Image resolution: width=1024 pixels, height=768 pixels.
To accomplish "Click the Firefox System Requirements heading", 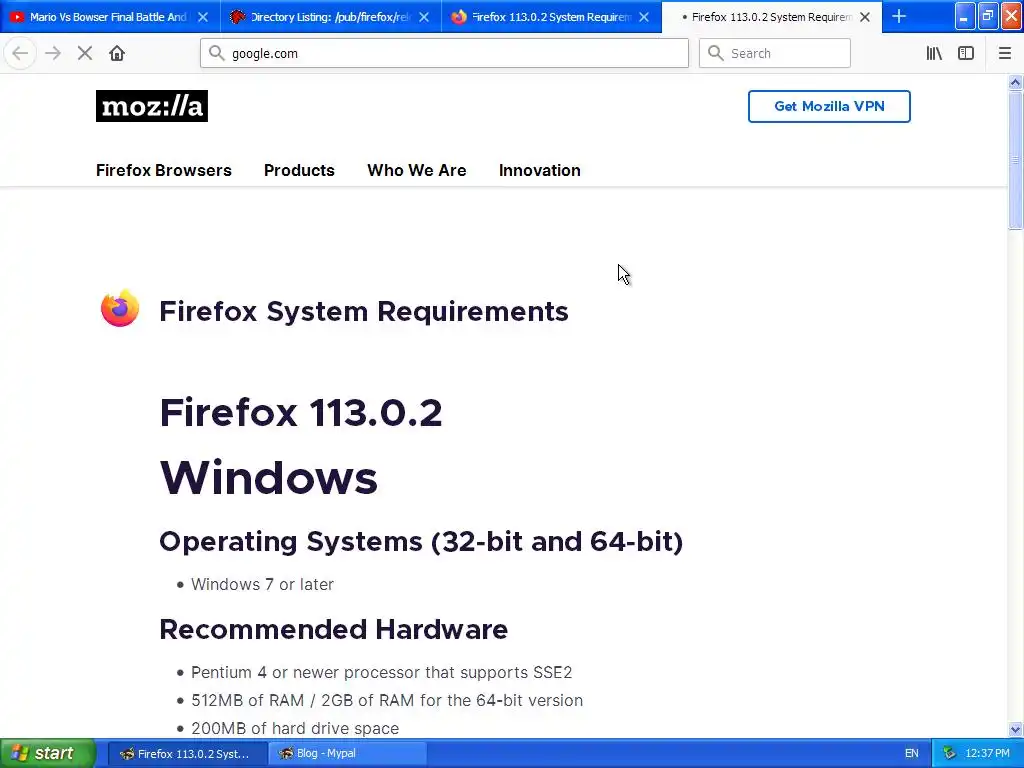I will 364,312.
